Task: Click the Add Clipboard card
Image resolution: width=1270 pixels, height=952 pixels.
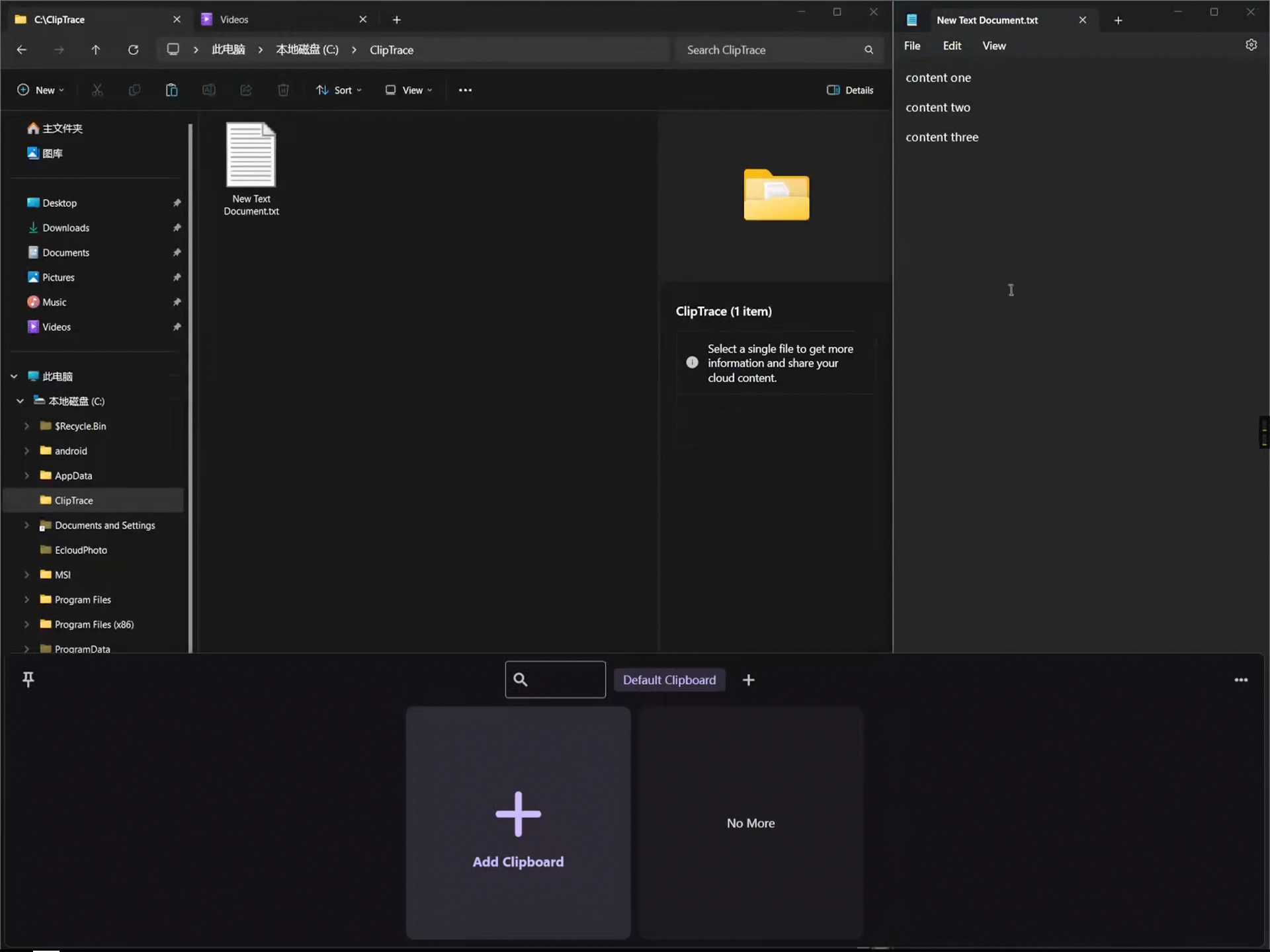Action: click(518, 822)
